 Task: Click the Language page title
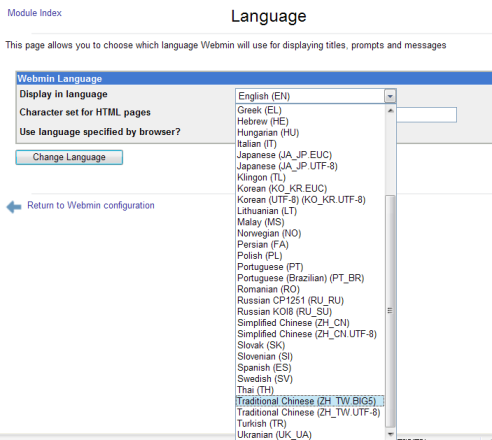[269, 16]
